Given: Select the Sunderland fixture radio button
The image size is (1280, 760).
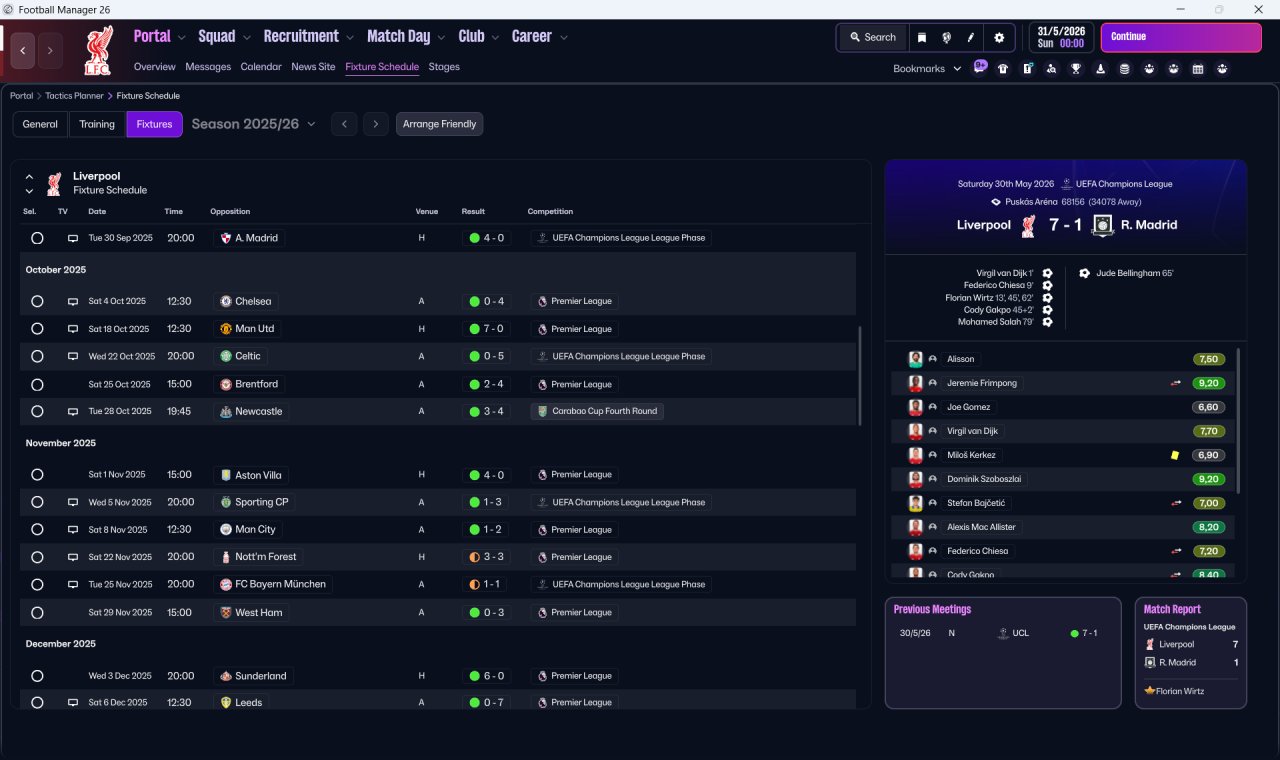Looking at the screenshot, I should pyautogui.click(x=37, y=676).
